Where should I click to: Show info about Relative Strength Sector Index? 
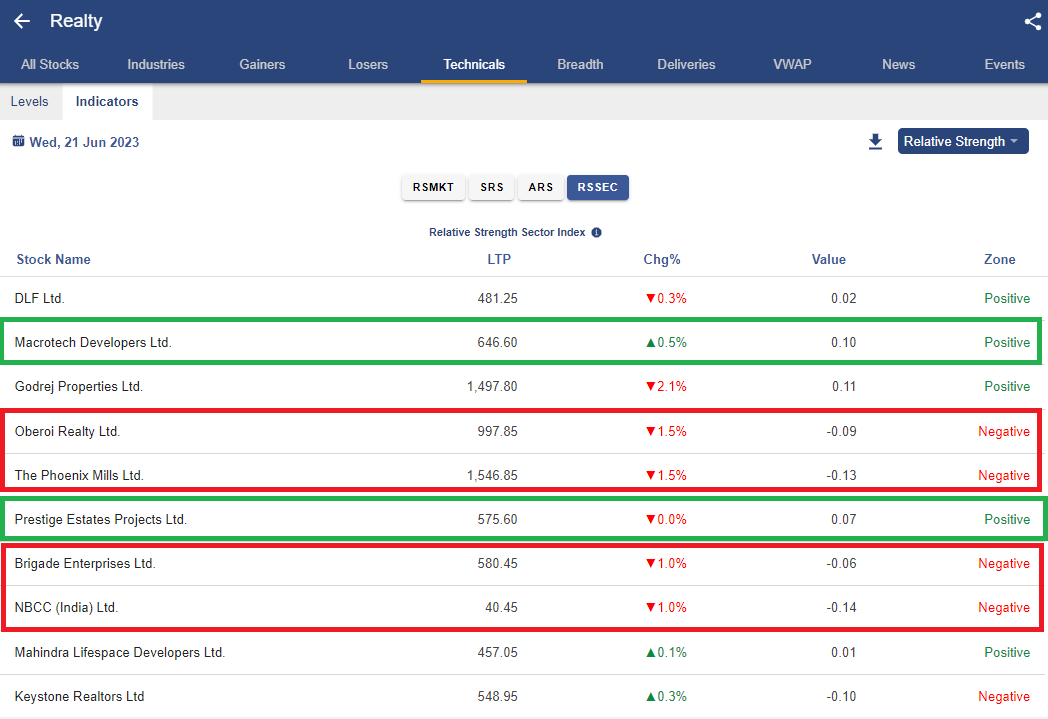596,233
